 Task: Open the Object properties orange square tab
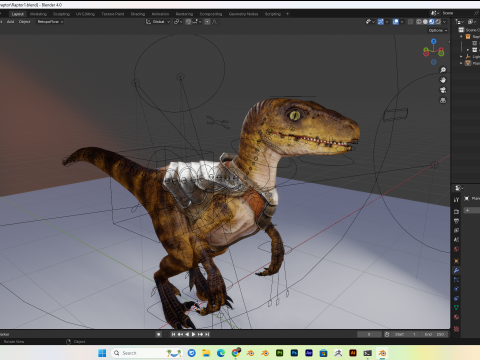456,261
